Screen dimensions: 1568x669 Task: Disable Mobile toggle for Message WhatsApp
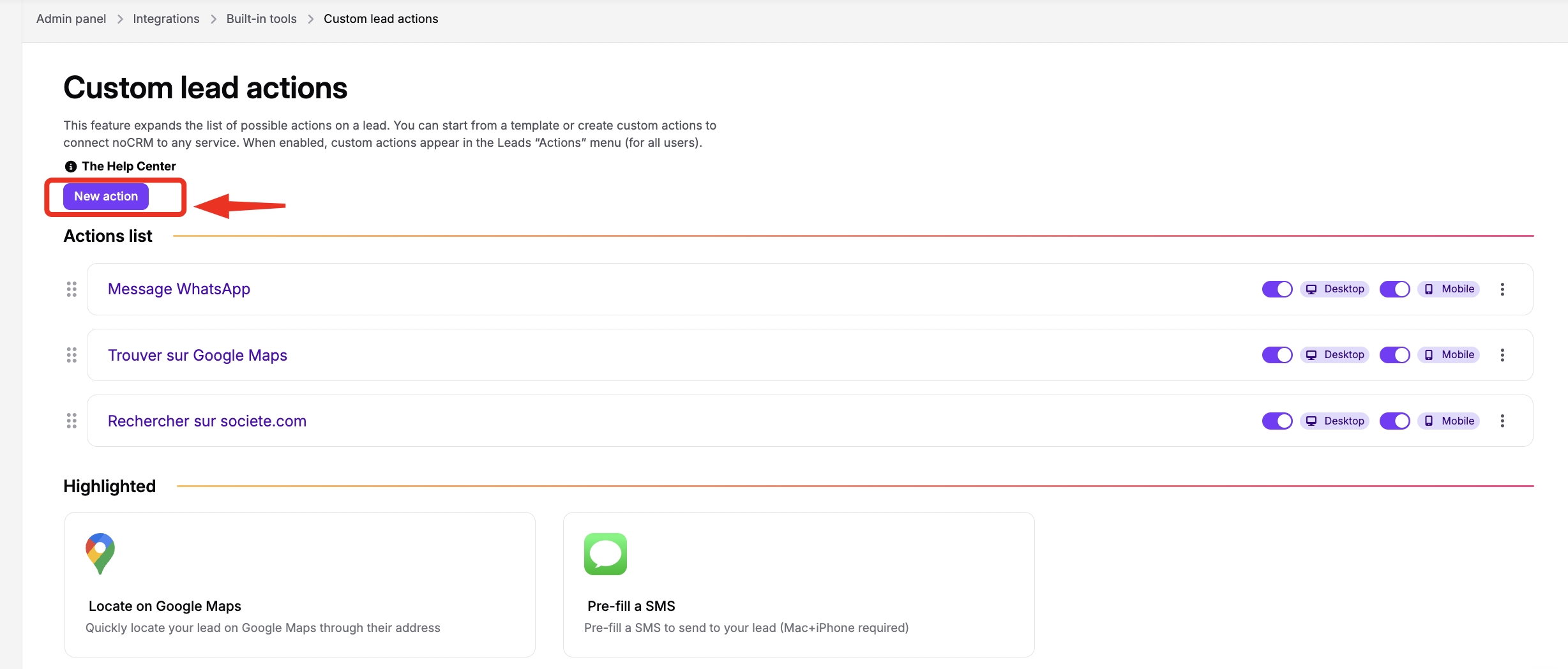(x=1395, y=289)
